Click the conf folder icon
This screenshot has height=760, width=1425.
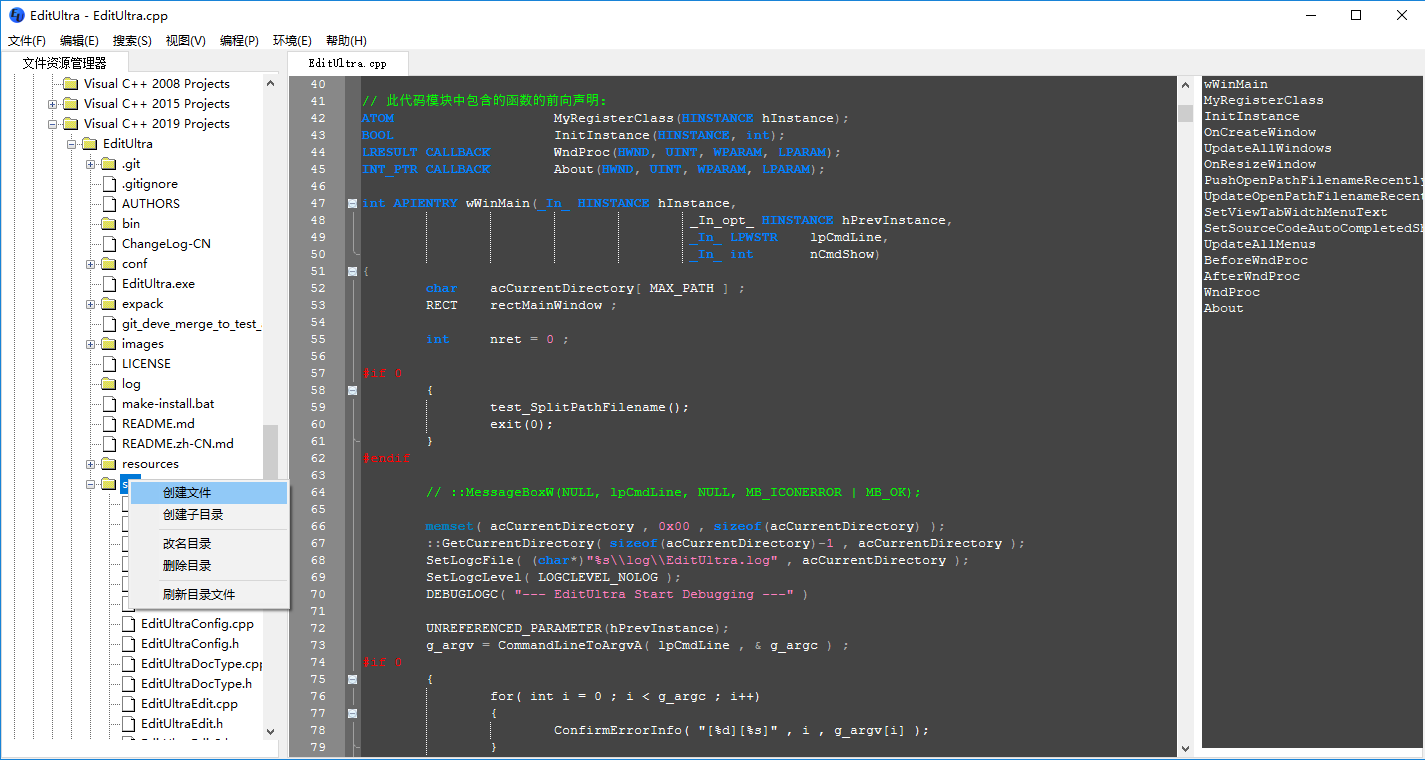(x=108, y=263)
